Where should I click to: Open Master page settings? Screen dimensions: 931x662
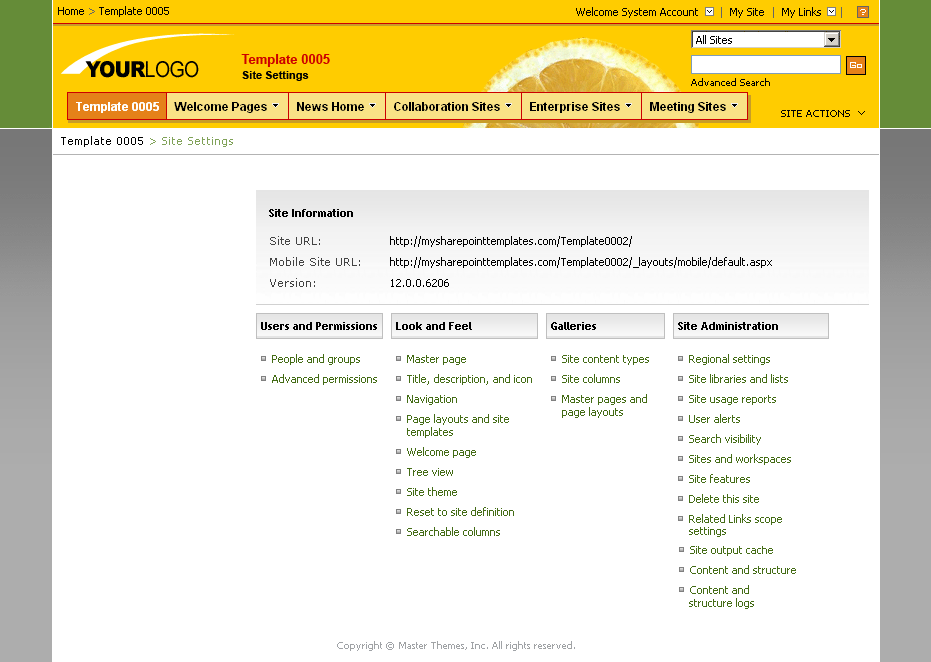point(435,359)
